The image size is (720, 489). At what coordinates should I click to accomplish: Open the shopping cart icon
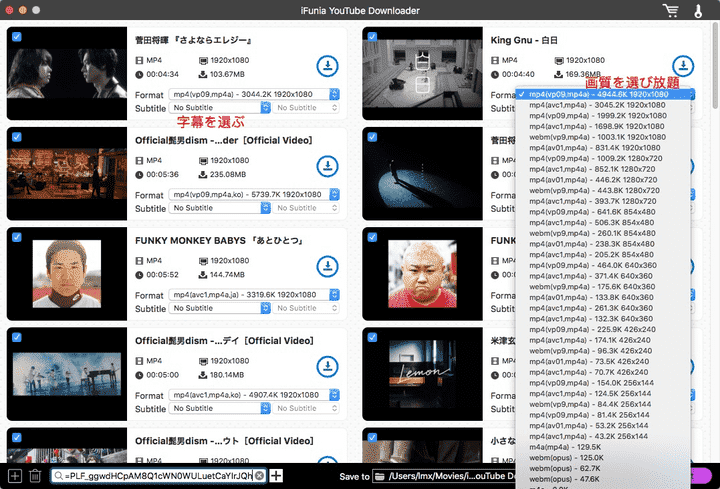(671, 10)
